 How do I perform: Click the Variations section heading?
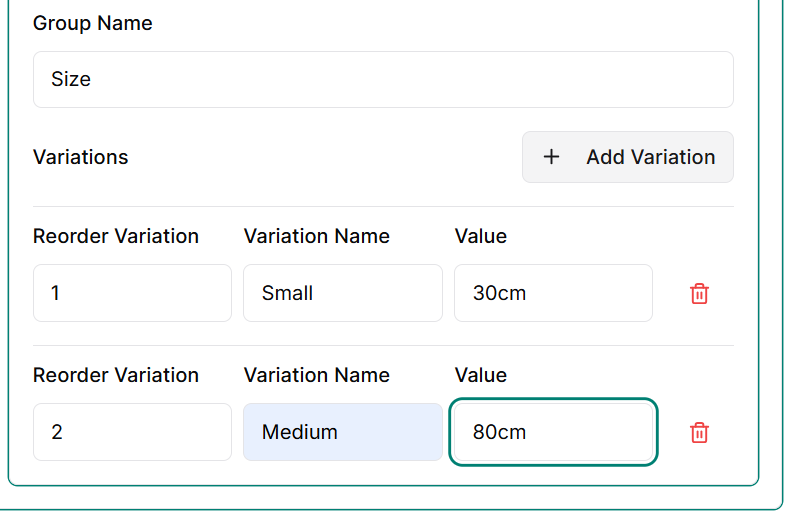(81, 157)
